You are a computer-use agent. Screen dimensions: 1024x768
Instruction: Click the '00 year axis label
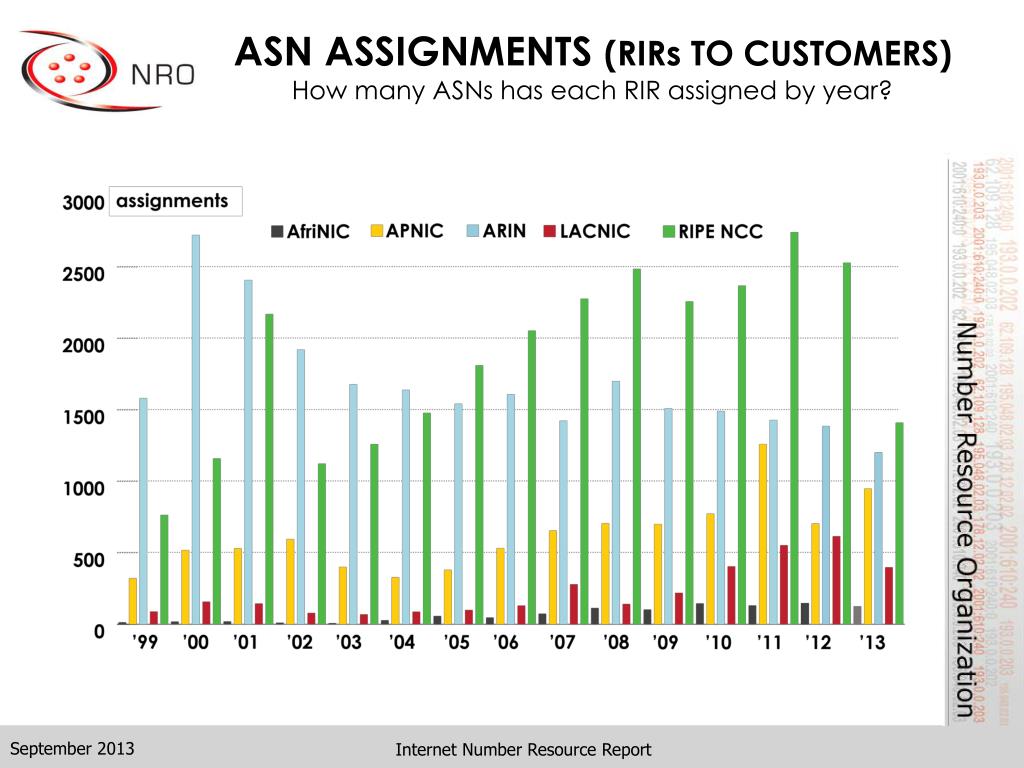(195, 642)
